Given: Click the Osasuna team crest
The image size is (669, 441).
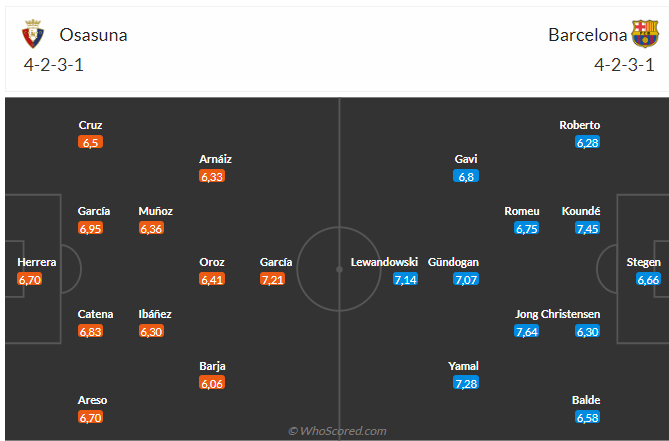Looking at the screenshot, I should [33, 35].
